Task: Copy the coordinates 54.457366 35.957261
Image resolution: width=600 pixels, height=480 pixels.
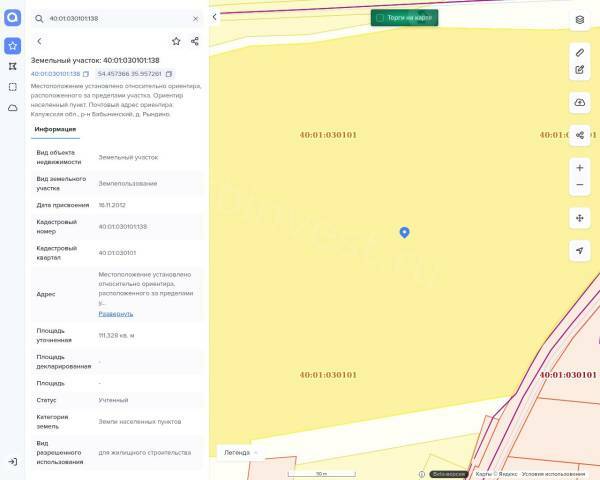Action: click(x=169, y=74)
